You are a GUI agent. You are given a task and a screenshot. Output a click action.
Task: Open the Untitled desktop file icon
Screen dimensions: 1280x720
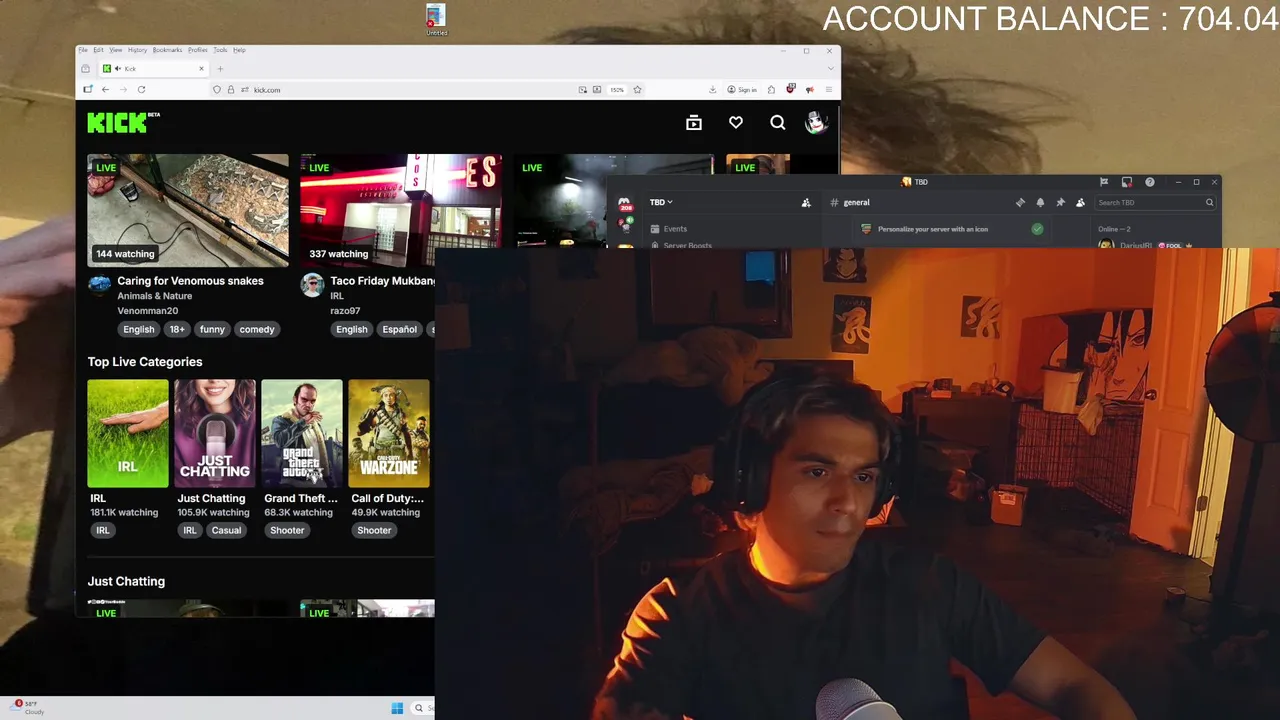pyautogui.click(x=436, y=20)
